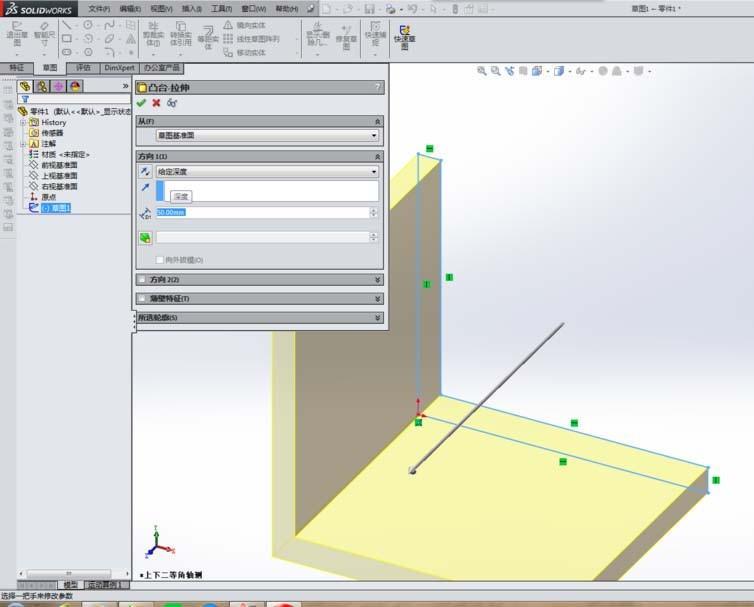Open the Help menu

[x=286, y=9]
